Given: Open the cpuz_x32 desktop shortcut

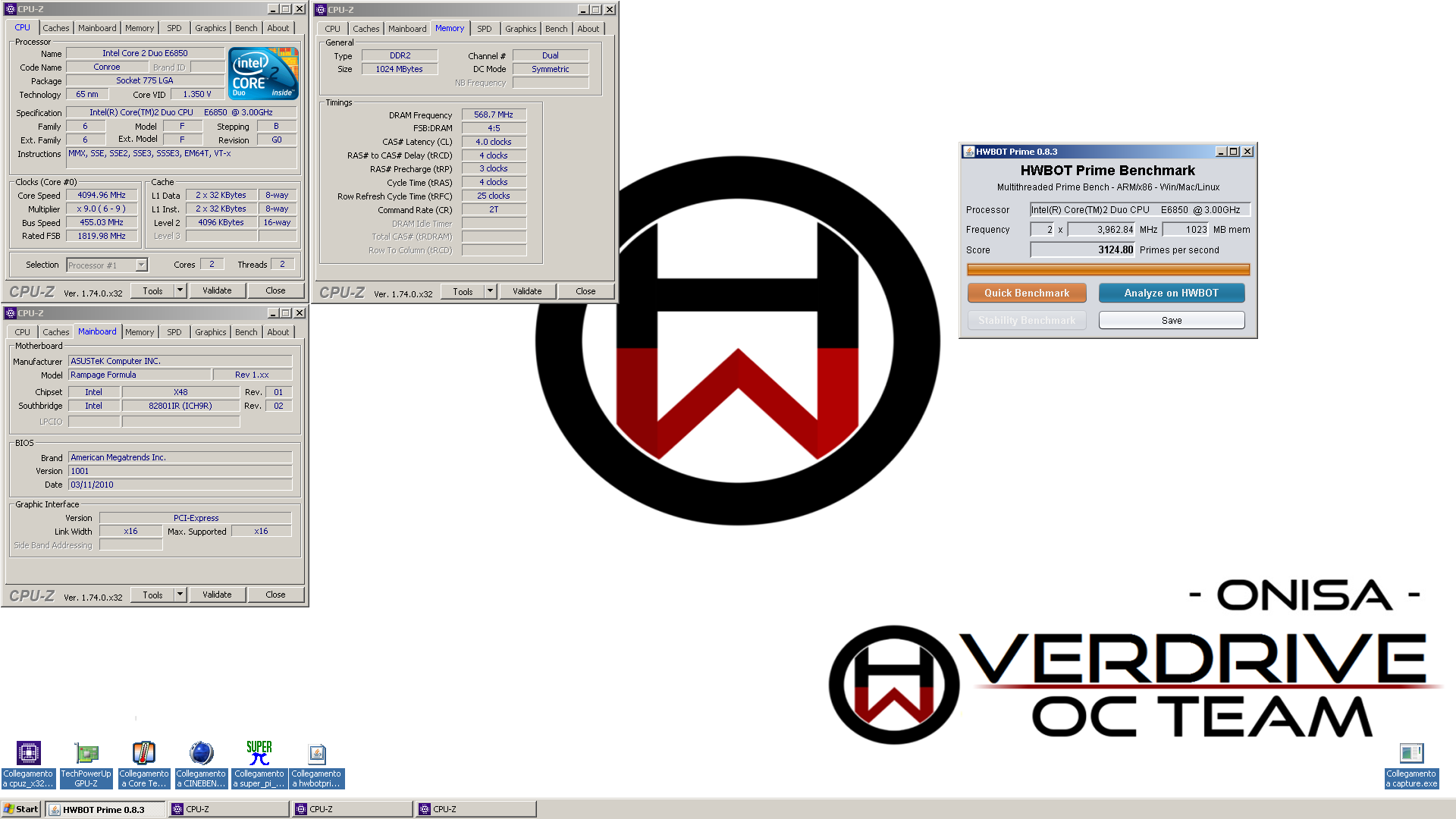Looking at the screenshot, I should [28, 764].
